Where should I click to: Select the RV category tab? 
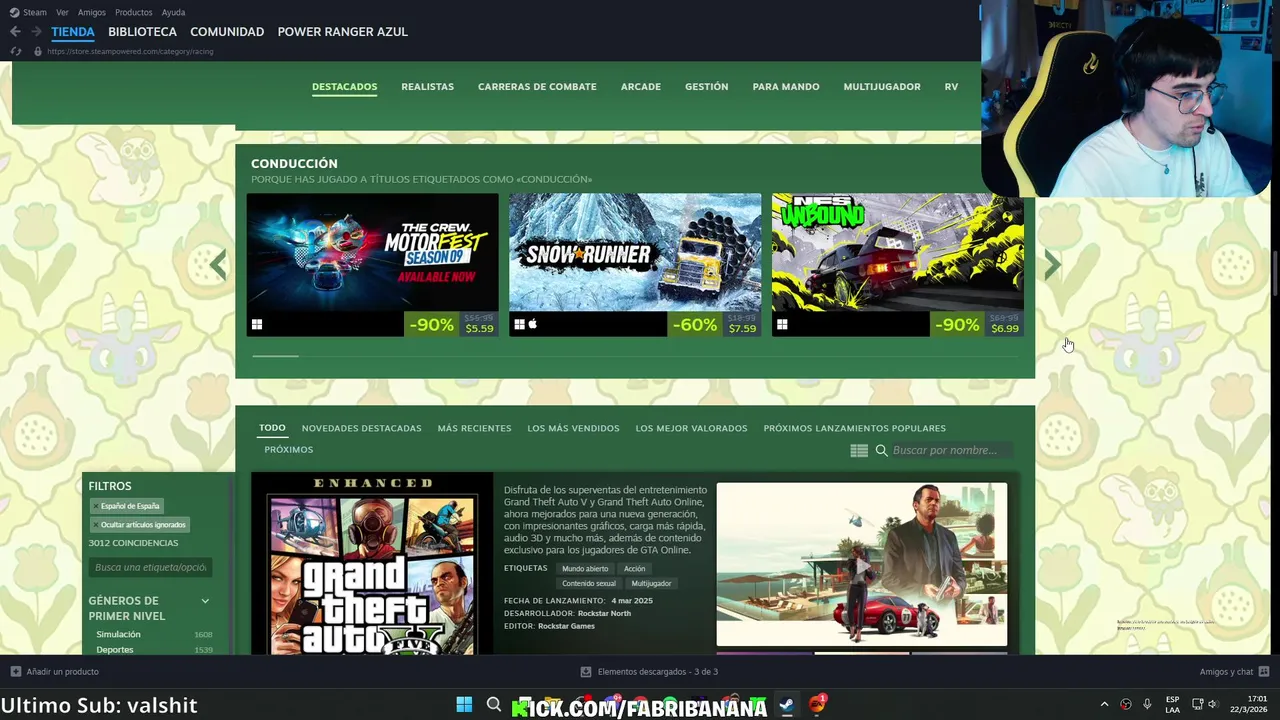(x=951, y=87)
